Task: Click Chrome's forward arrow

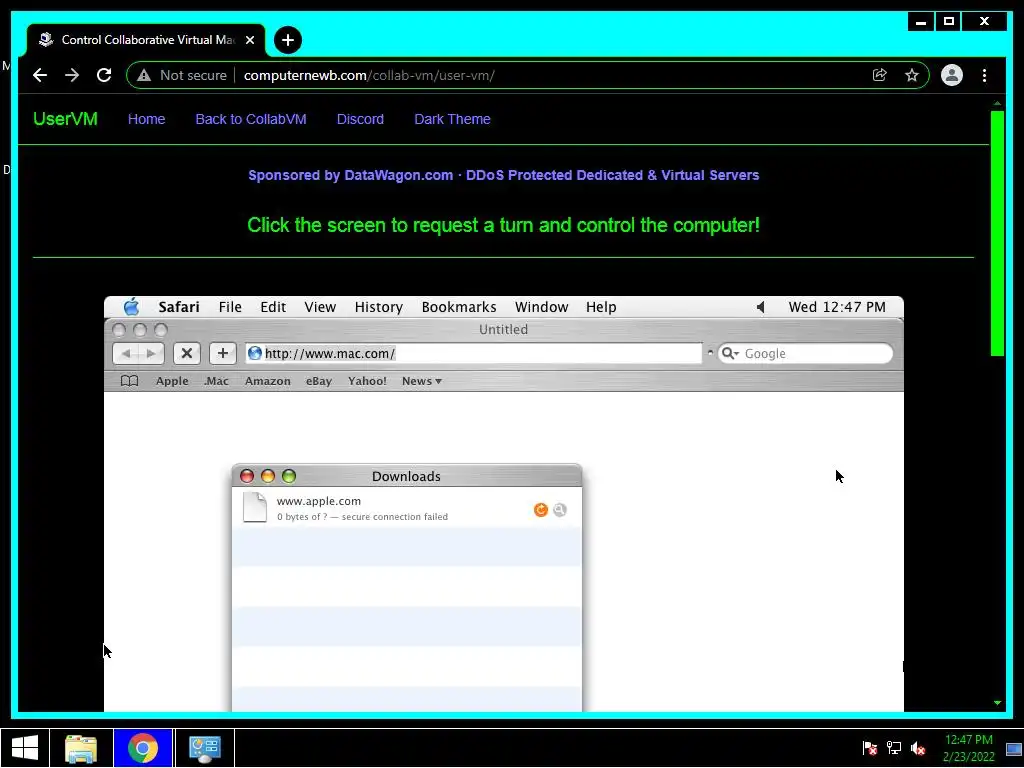Action: tap(72, 75)
